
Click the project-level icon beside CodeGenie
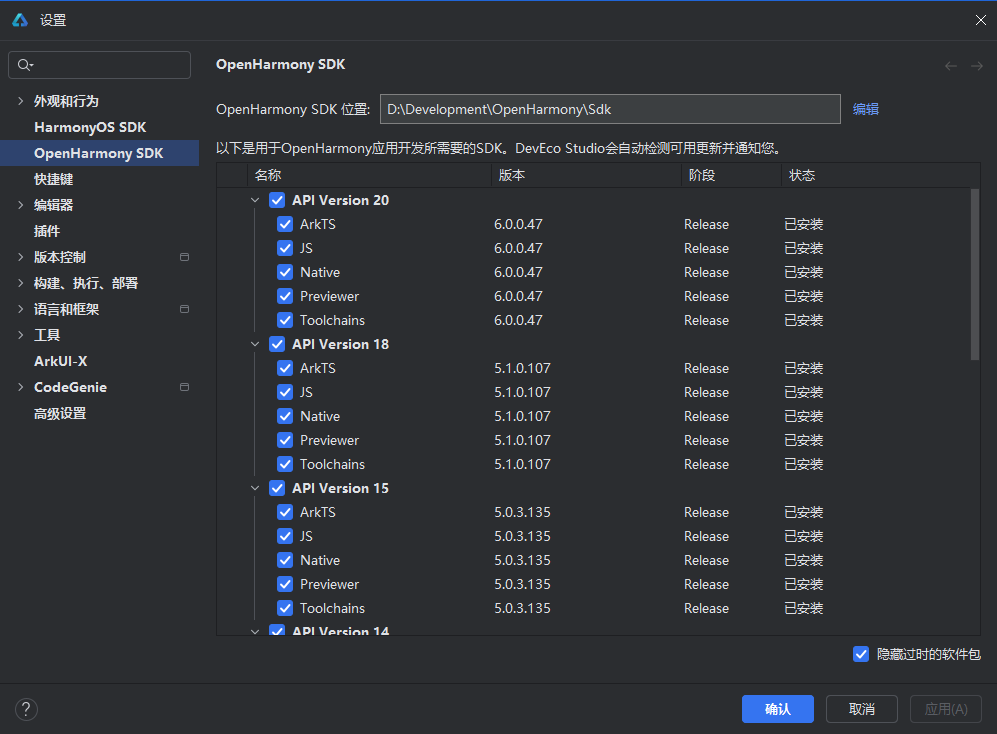tap(184, 387)
